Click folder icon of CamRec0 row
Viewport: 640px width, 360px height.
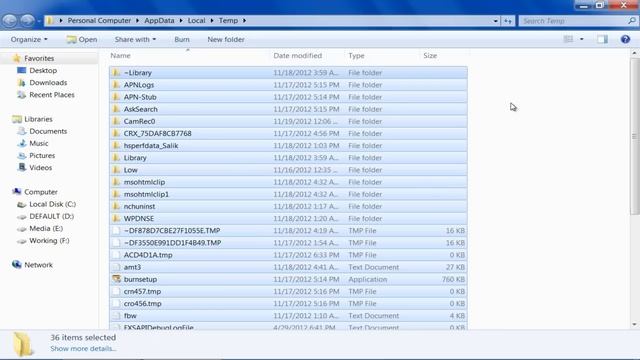coord(116,121)
